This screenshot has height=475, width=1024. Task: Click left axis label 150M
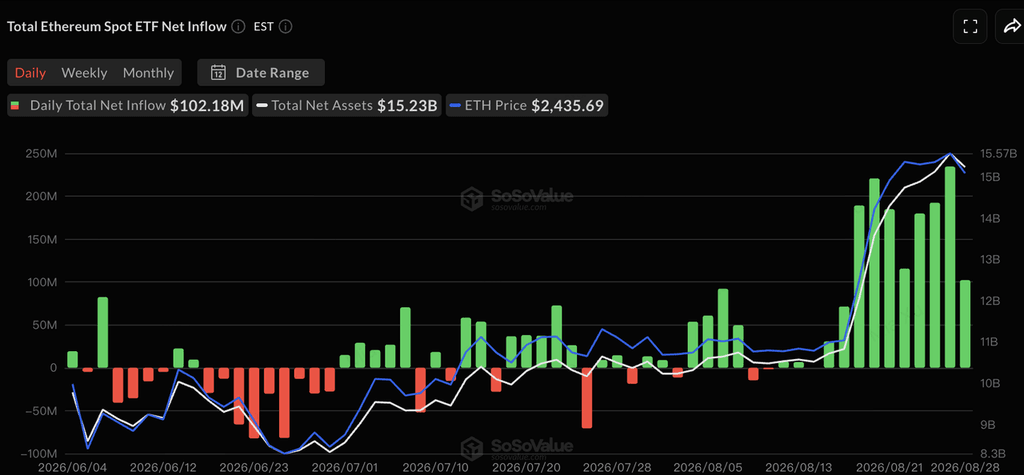[x=42, y=240]
